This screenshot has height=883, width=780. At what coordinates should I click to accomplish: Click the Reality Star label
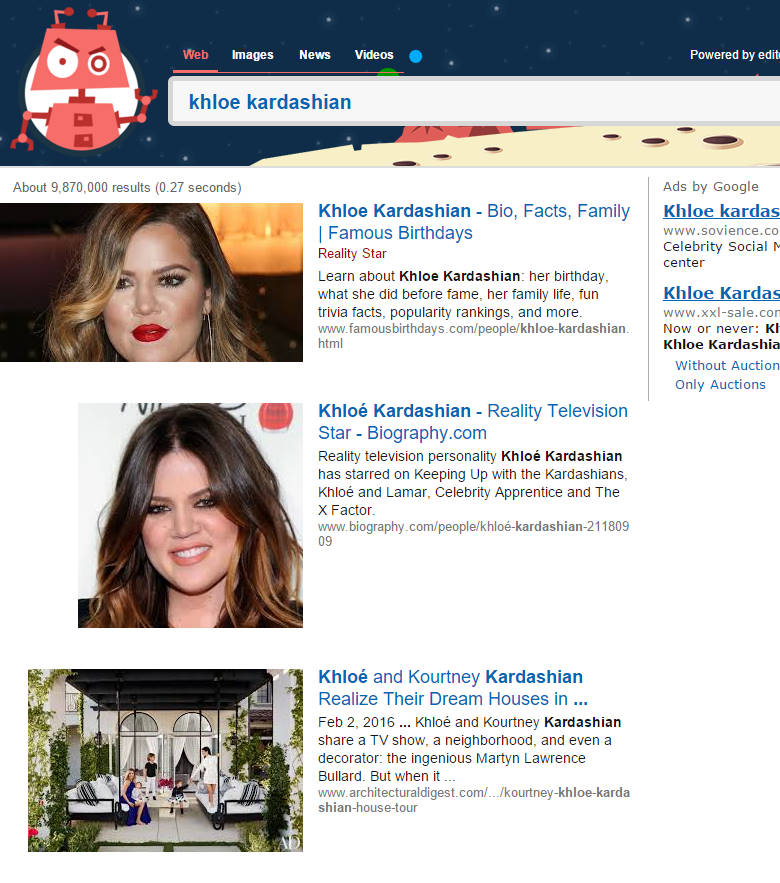[352, 253]
